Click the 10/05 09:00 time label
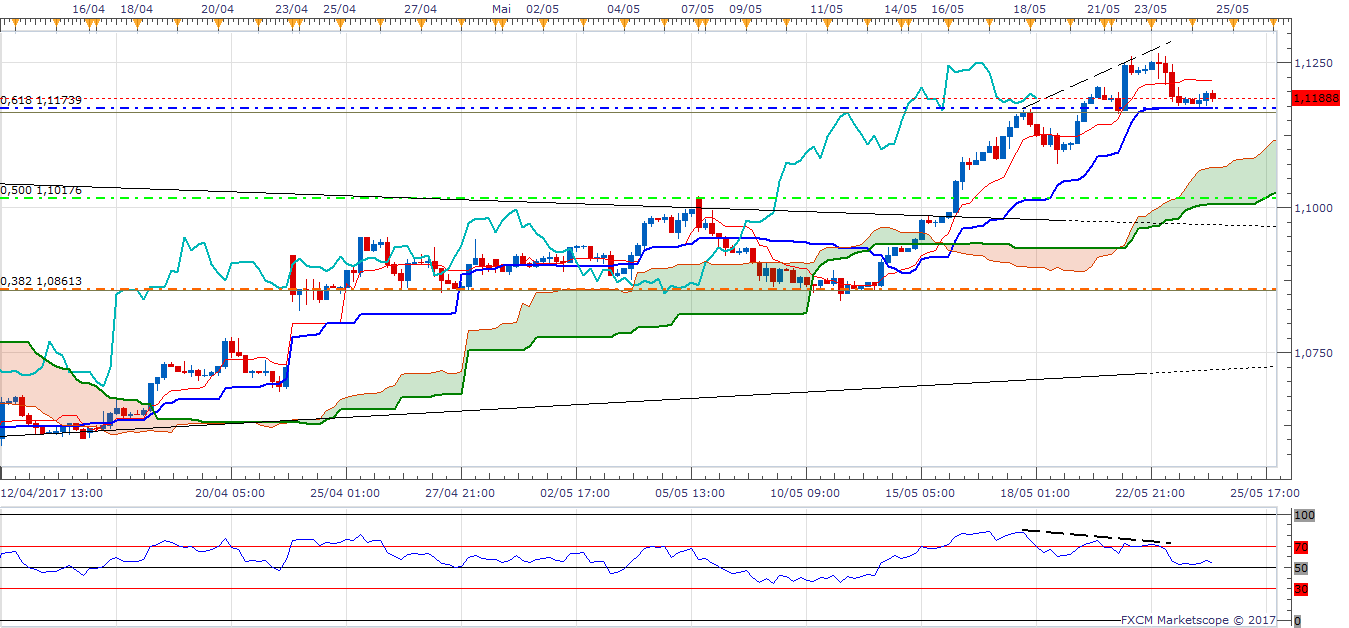The image size is (1349, 628). [803, 493]
